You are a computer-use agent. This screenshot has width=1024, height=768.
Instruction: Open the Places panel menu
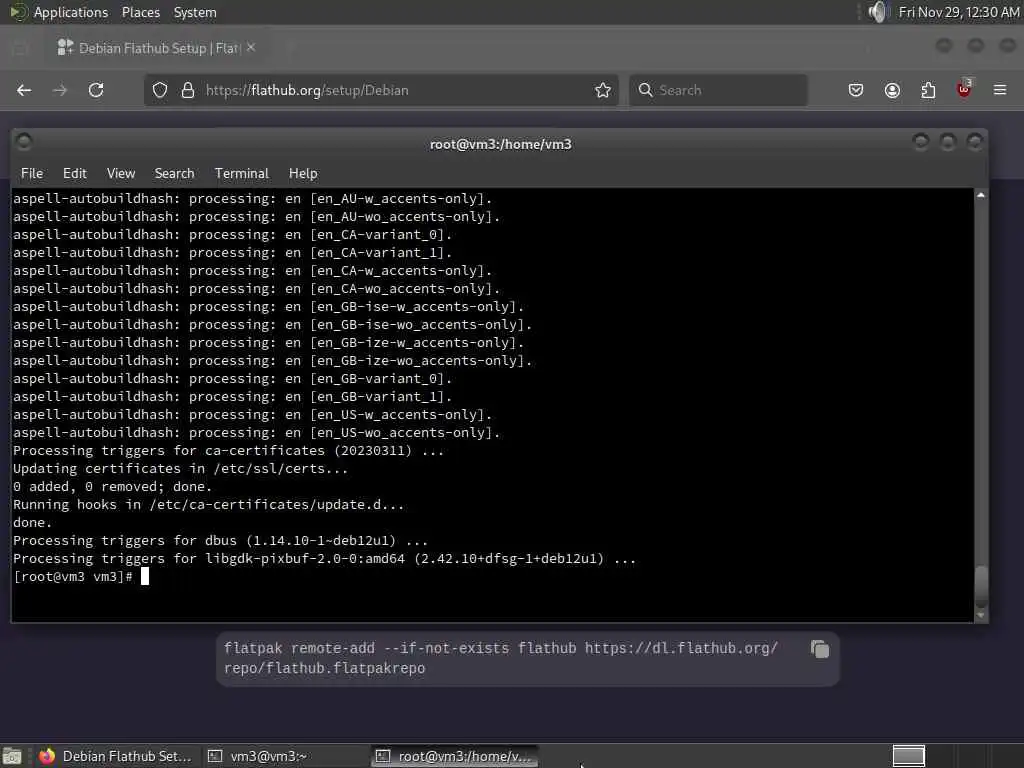click(141, 12)
